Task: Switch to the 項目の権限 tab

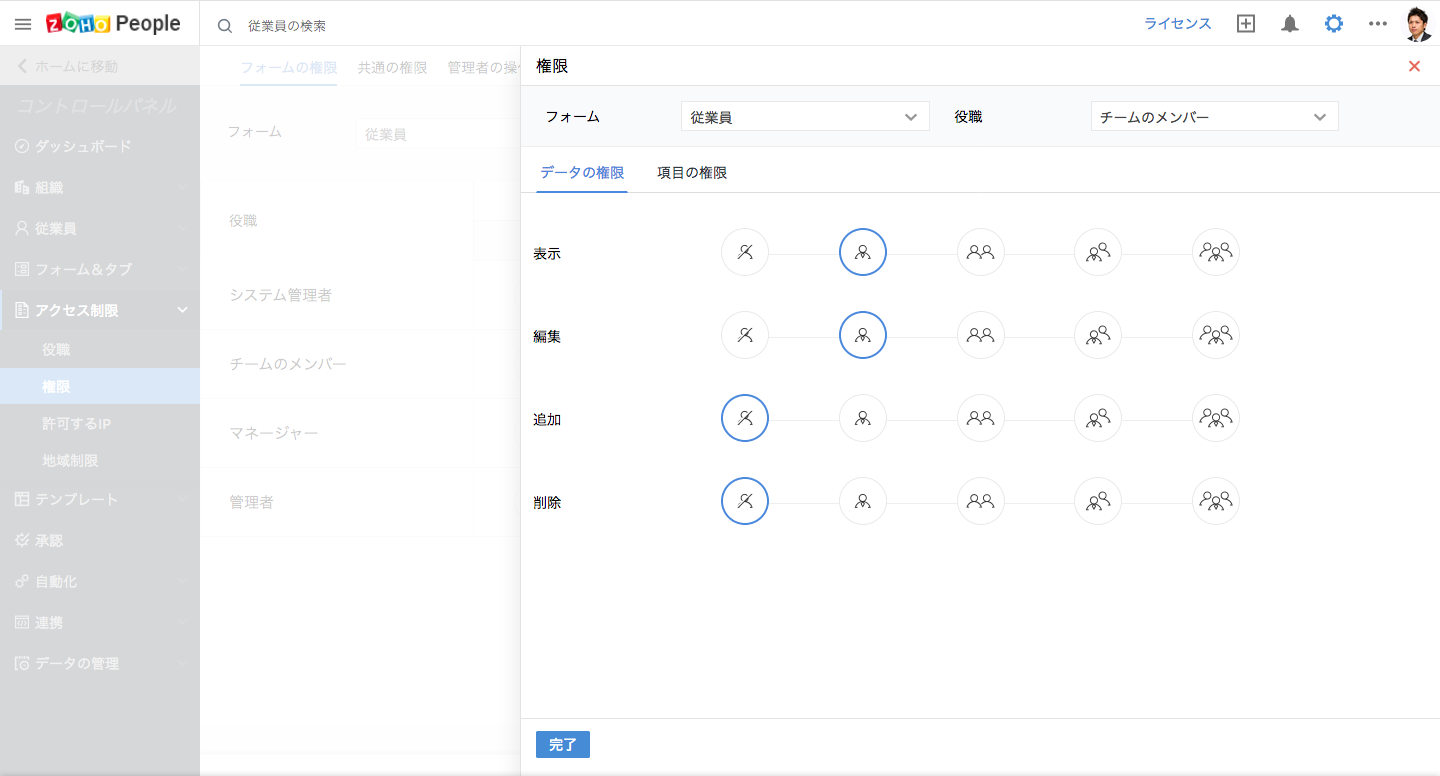Action: point(692,173)
